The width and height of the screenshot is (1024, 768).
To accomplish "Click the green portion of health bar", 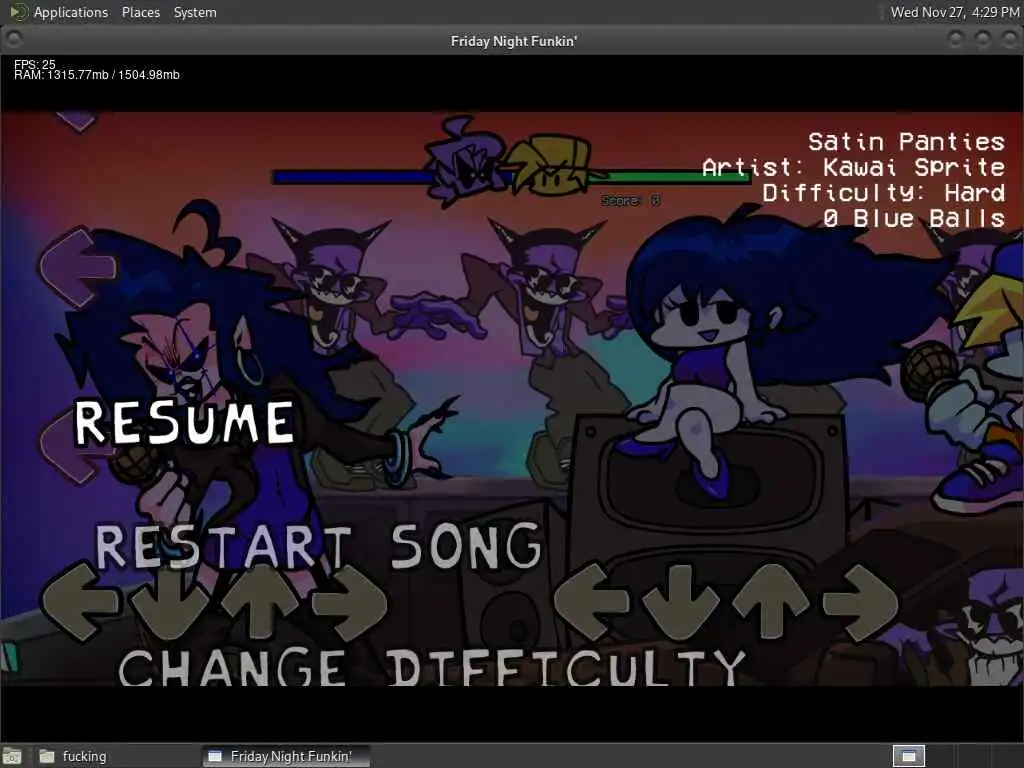I will coord(669,176).
